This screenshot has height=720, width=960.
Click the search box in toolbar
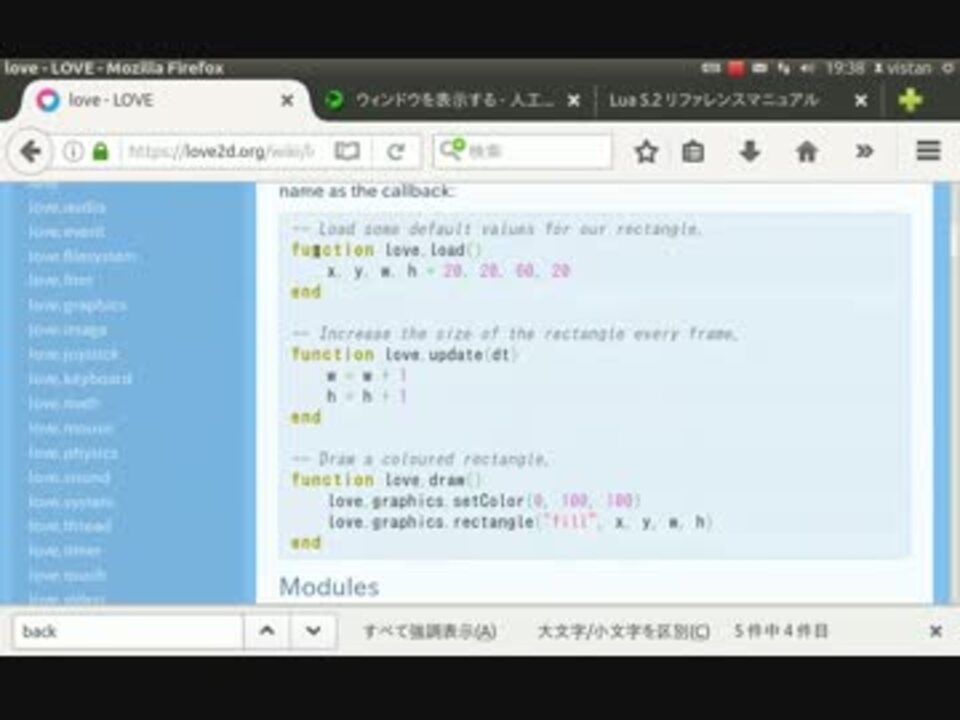coord(522,151)
